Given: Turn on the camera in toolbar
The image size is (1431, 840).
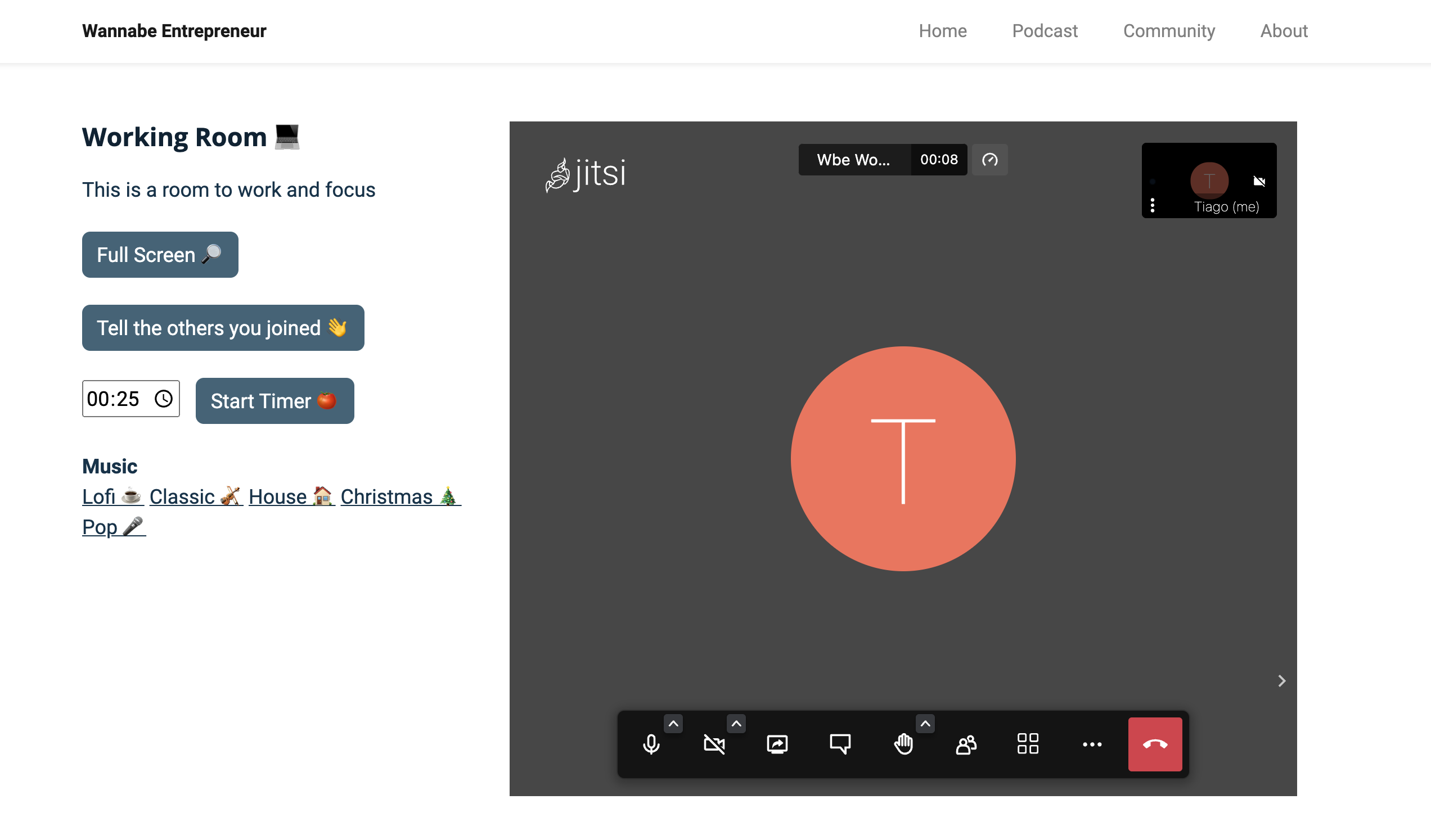Looking at the screenshot, I should click(x=714, y=744).
